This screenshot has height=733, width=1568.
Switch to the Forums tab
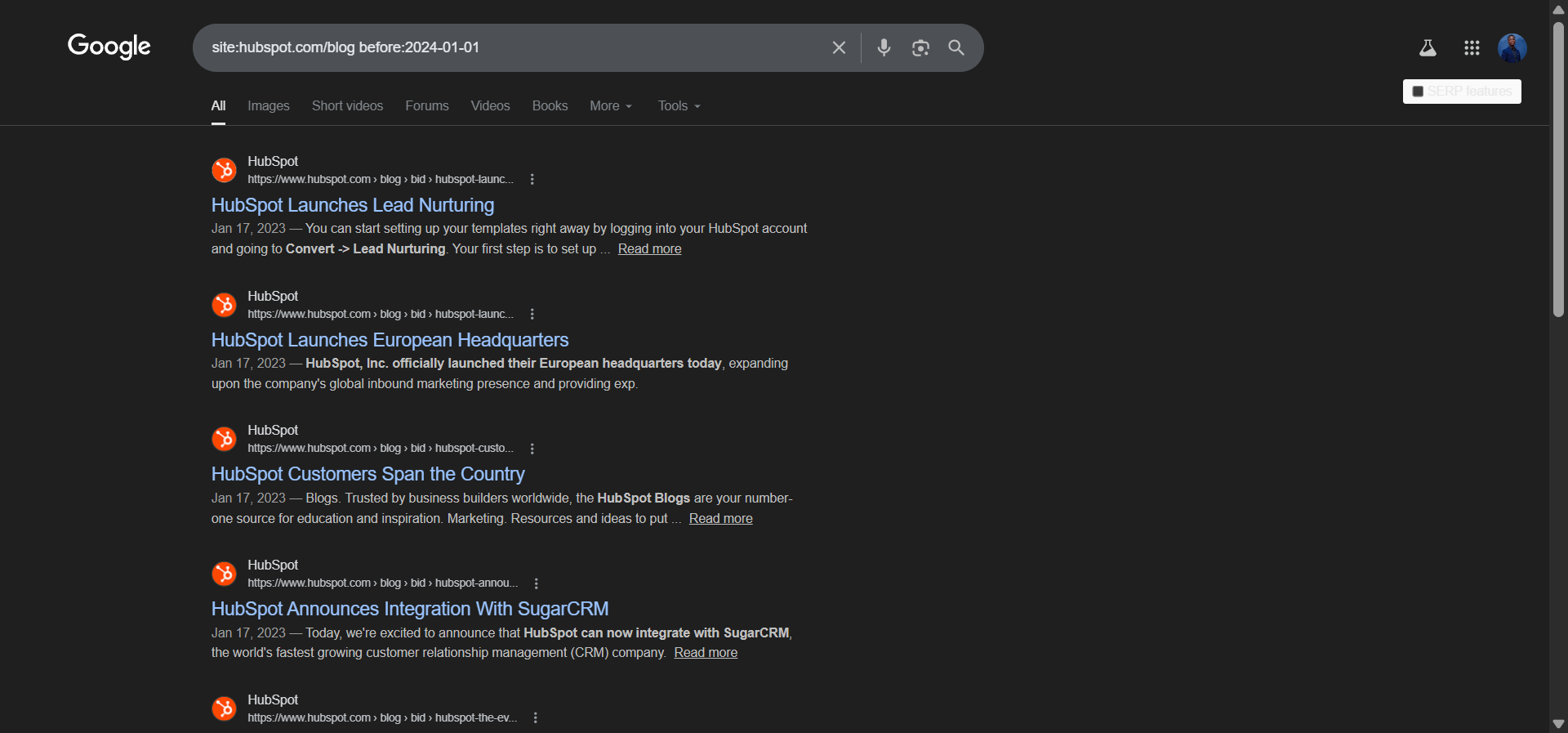(427, 105)
